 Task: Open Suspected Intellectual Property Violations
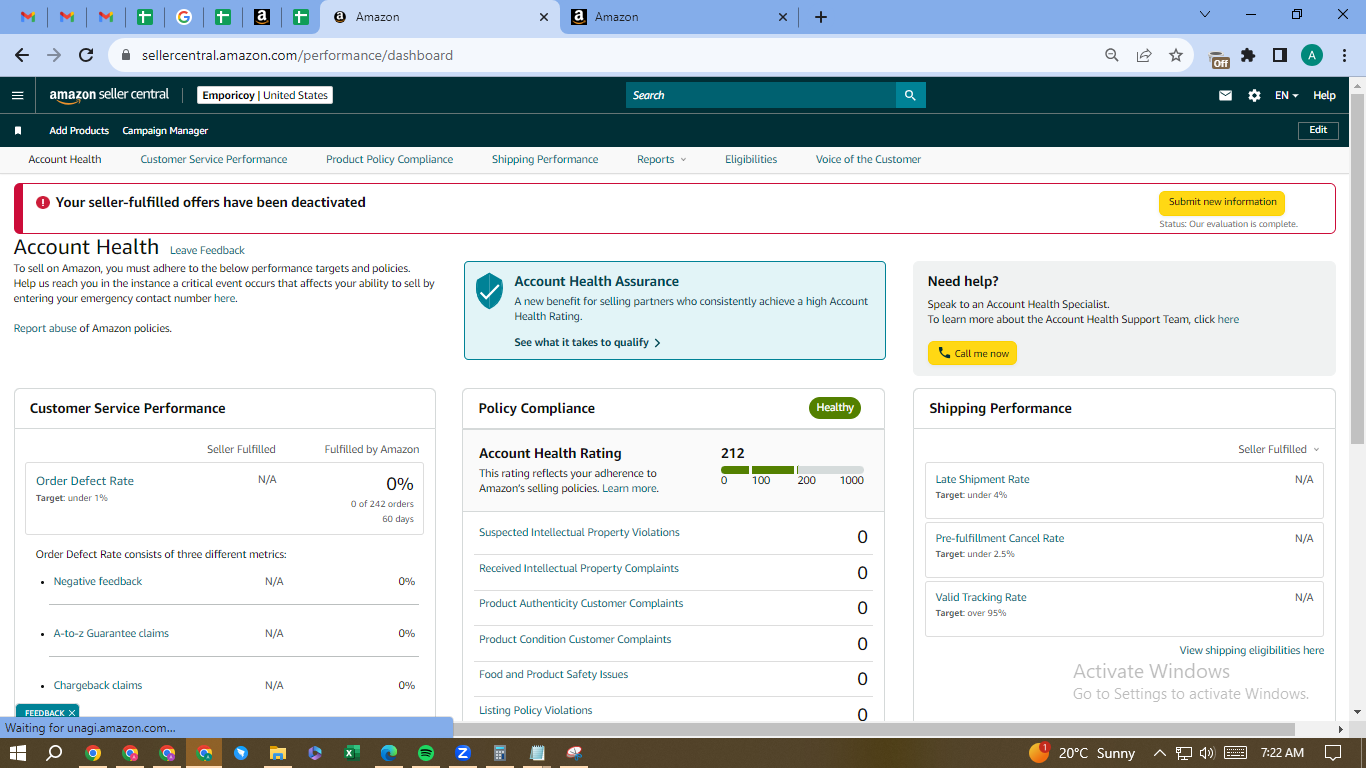(579, 533)
